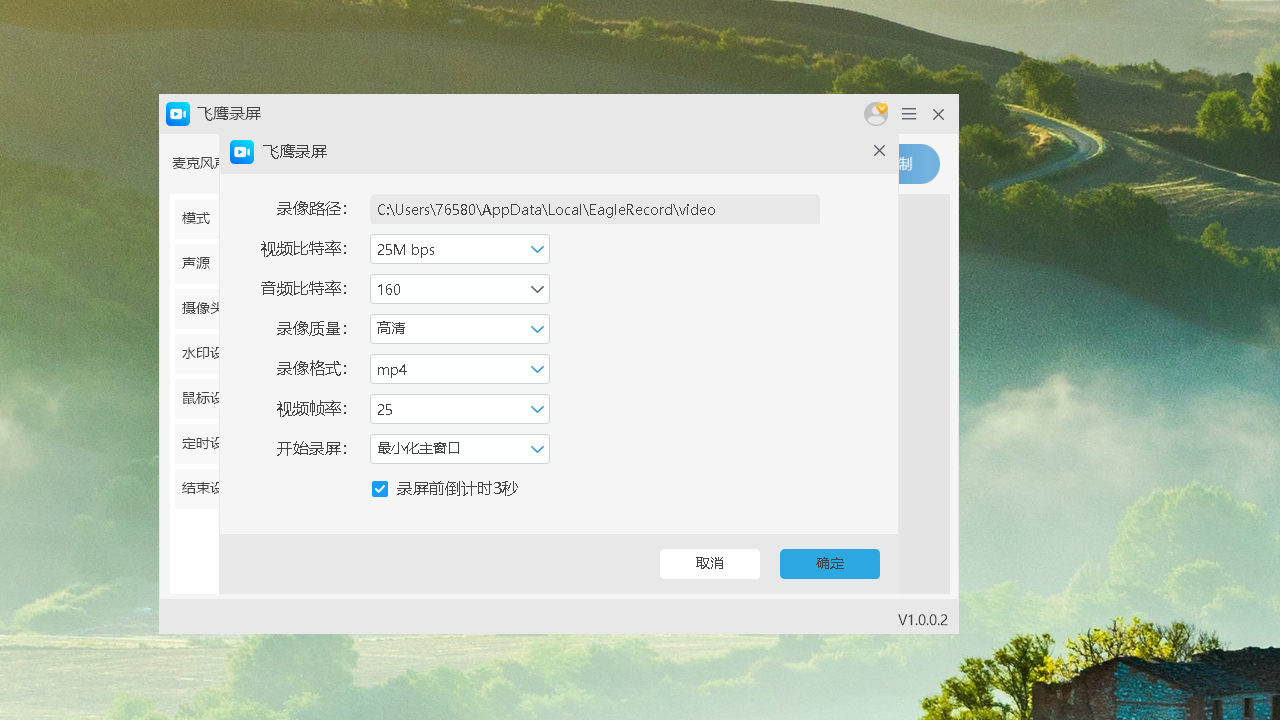Click the yellow VIP badge on the avatar
Screen dimensions: 1280x720
pyautogui.click(x=884, y=106)
